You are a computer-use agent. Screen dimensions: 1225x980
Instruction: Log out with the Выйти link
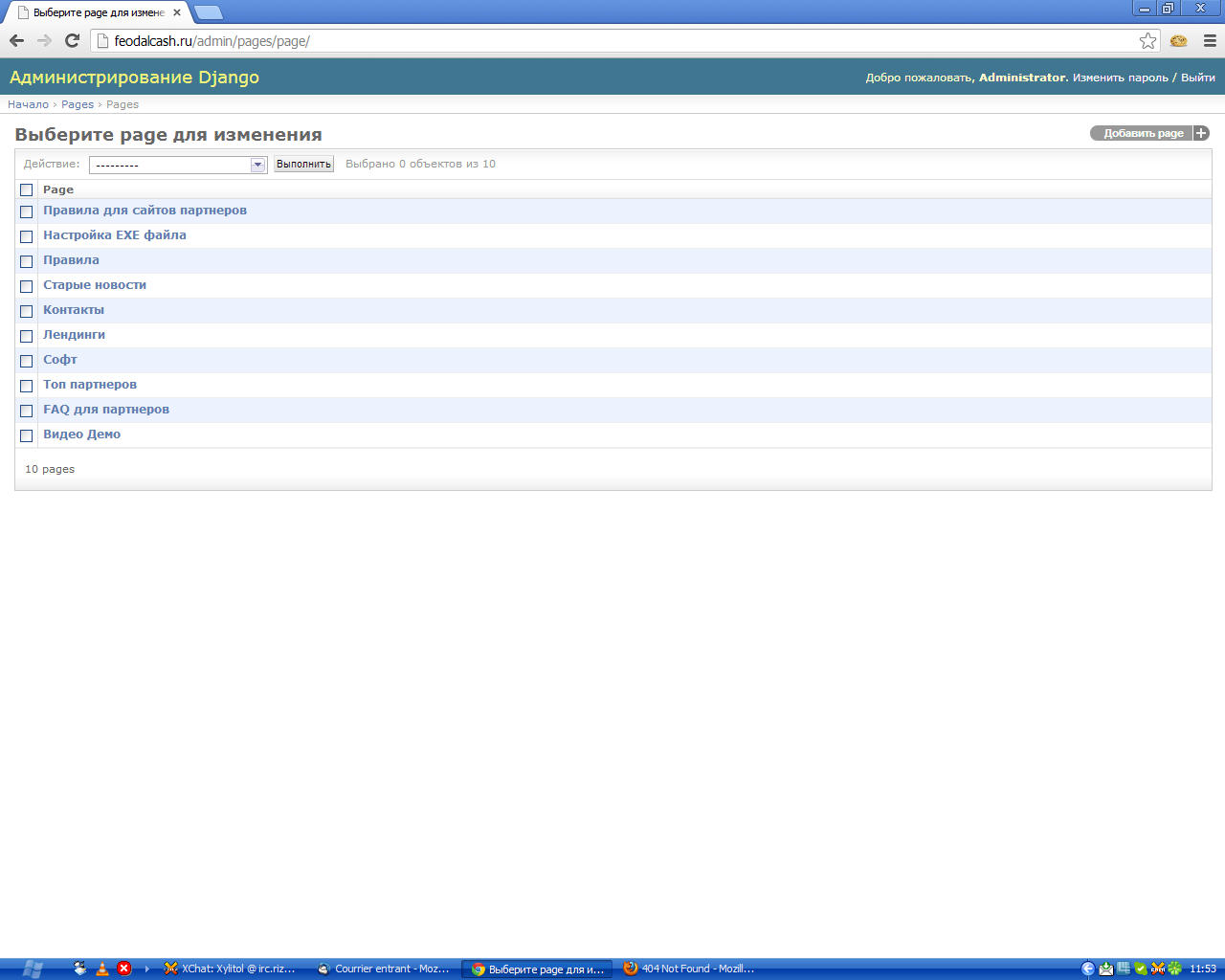click(x=1197, y=78)
